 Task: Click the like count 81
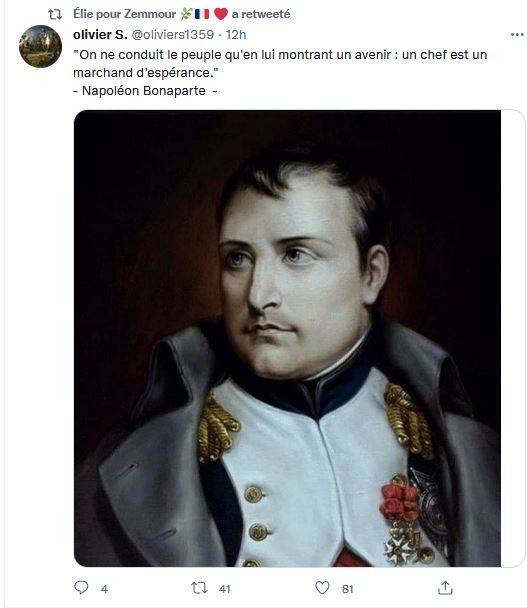347,589
